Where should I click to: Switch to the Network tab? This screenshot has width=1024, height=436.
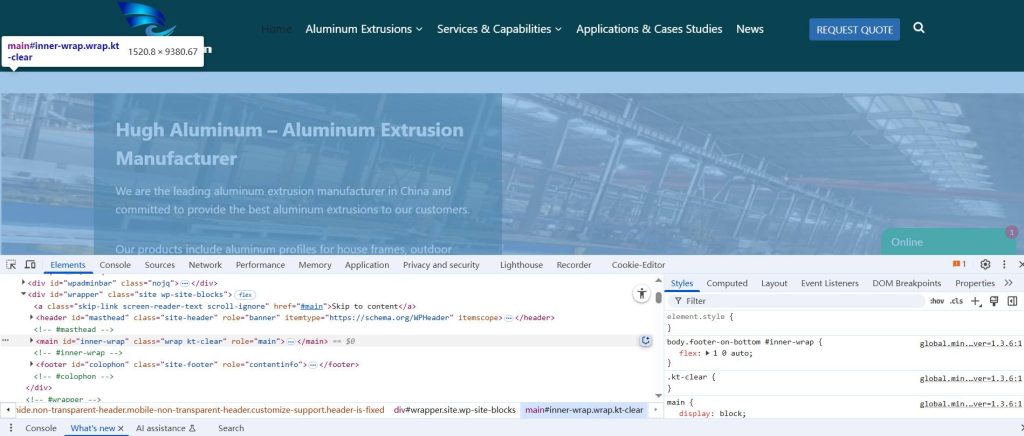coord(205,265)
